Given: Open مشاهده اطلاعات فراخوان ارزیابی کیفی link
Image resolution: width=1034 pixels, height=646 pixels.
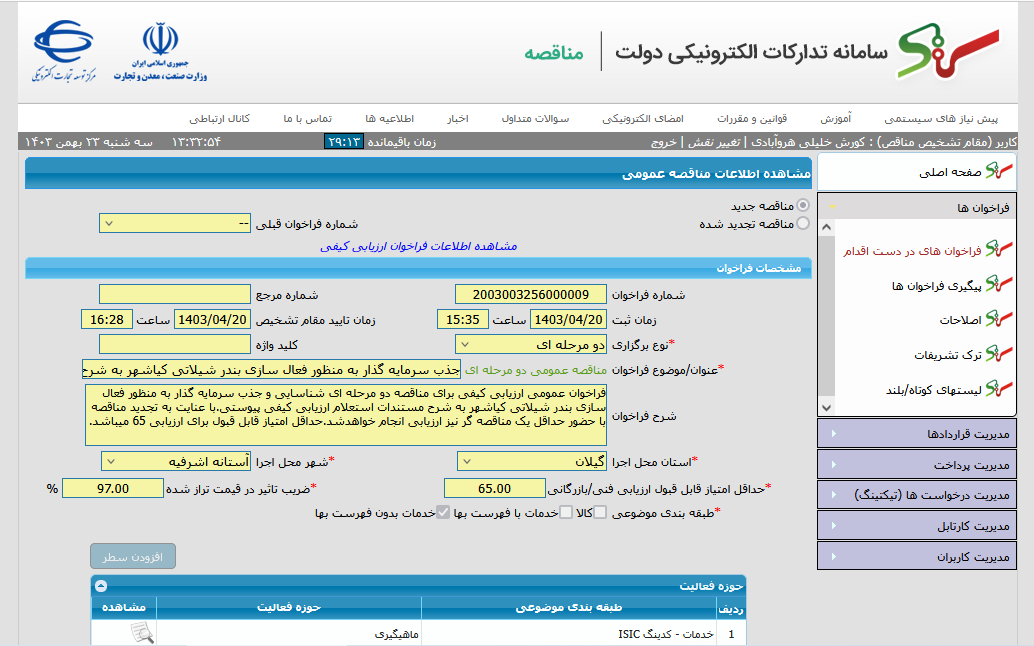Looking at the screenshot, I should point(419,246).
